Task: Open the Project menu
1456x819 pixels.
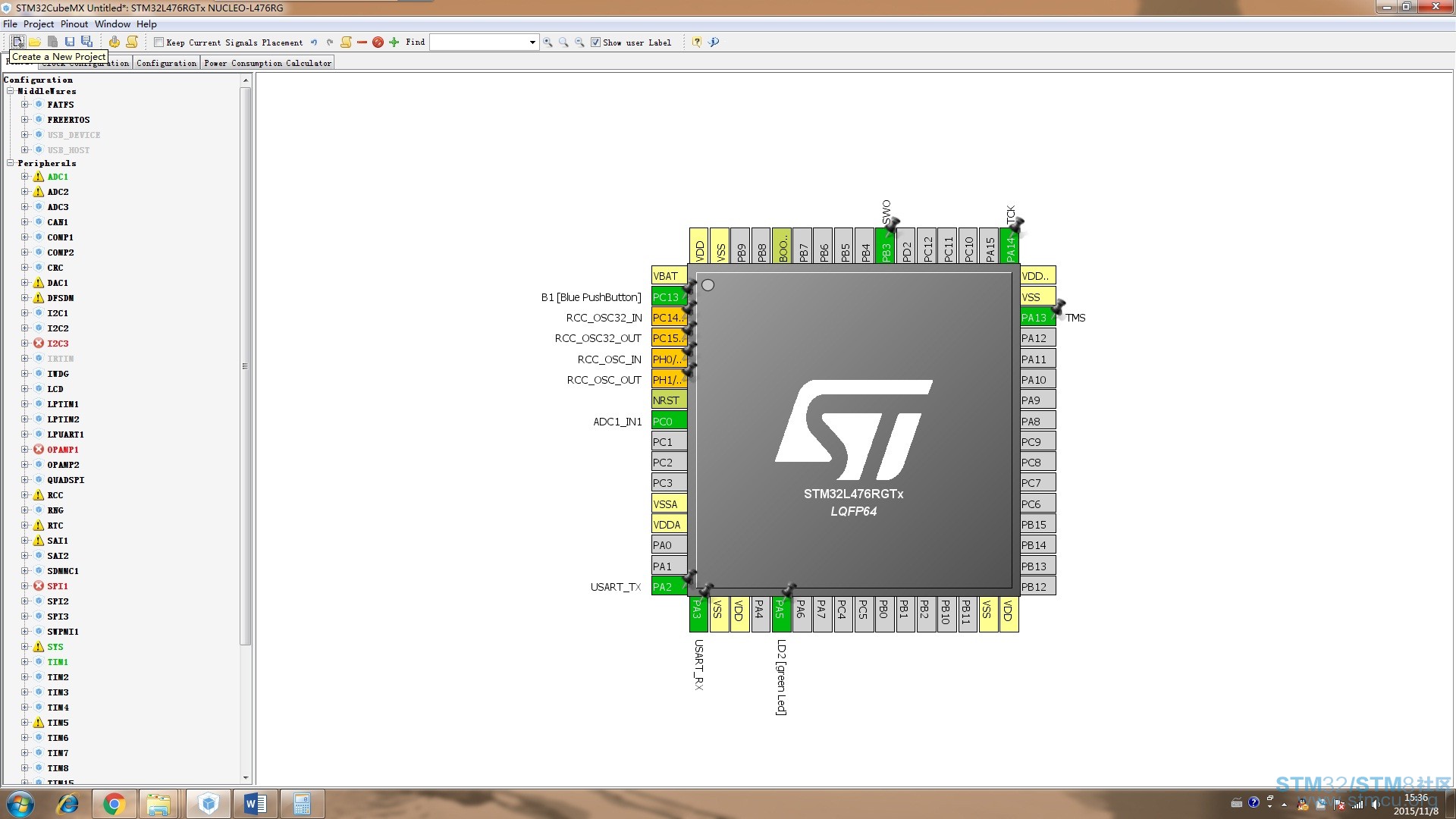Action: (39, 24)
